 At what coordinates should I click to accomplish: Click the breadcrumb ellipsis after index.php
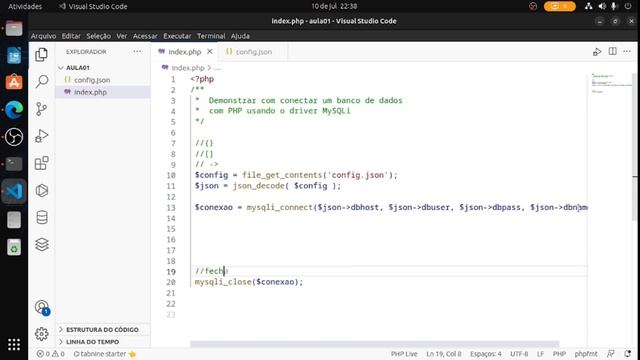(217, 68)
